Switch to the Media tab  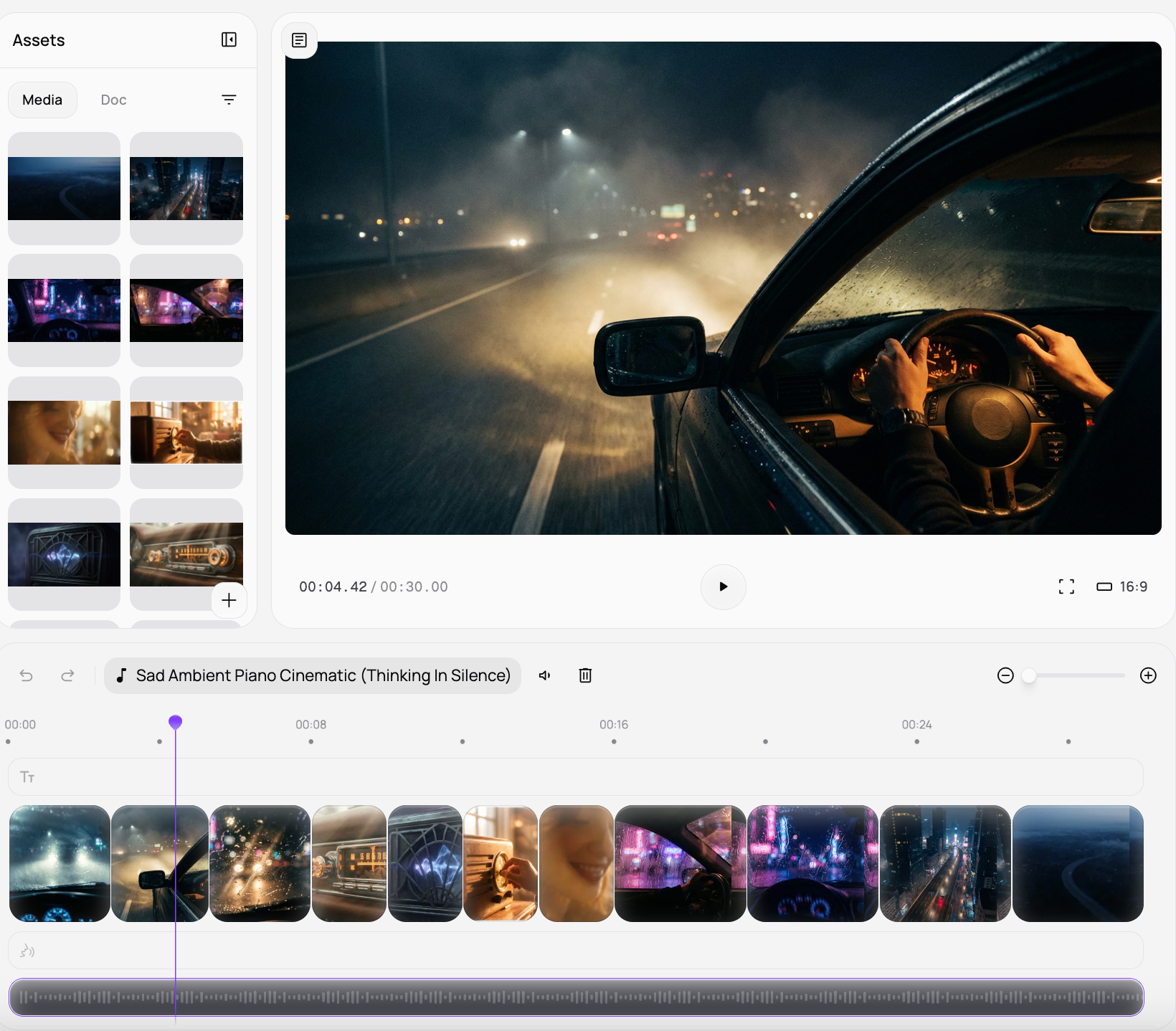42,100
